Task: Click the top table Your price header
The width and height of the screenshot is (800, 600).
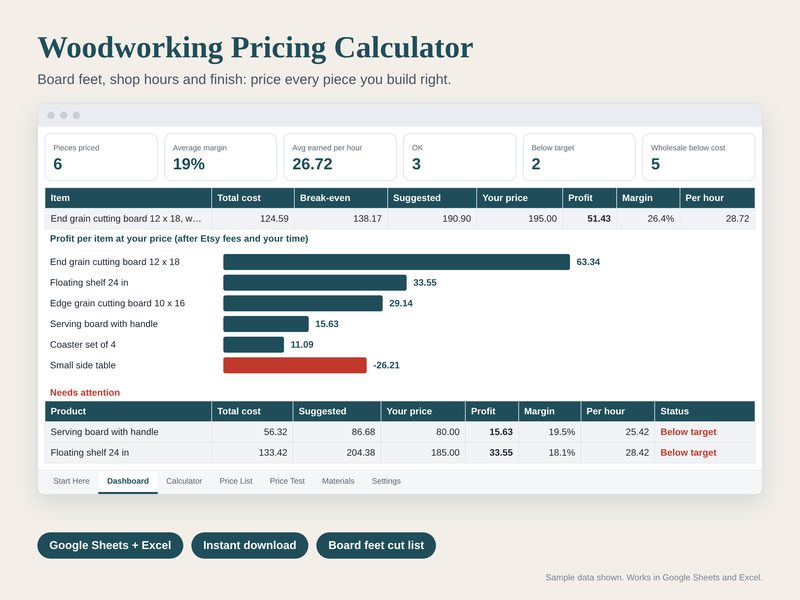Action: (x=519, y=198)
